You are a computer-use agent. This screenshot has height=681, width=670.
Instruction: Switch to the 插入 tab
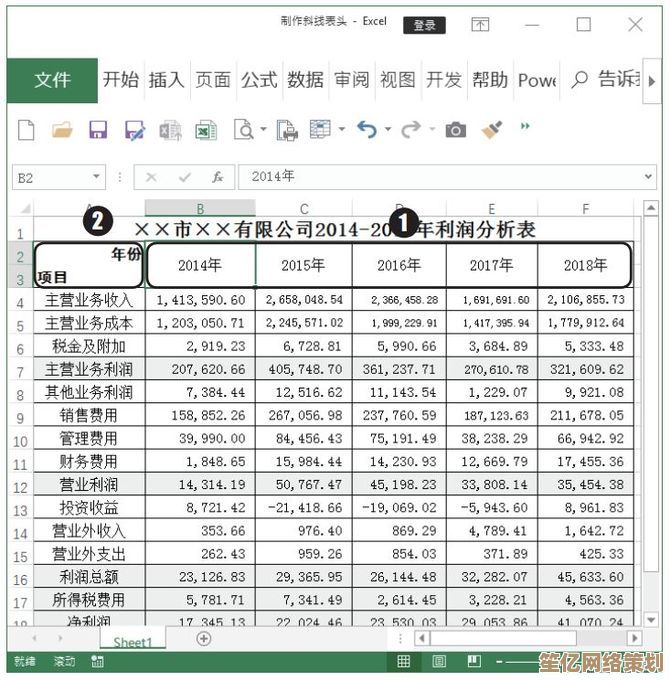pyautogui.click(x=167, y=80)
